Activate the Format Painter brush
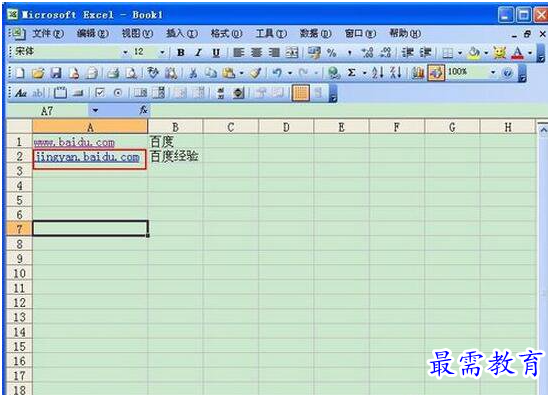The height and width of the screenshot is (395, 551). [x=255, y=73]
